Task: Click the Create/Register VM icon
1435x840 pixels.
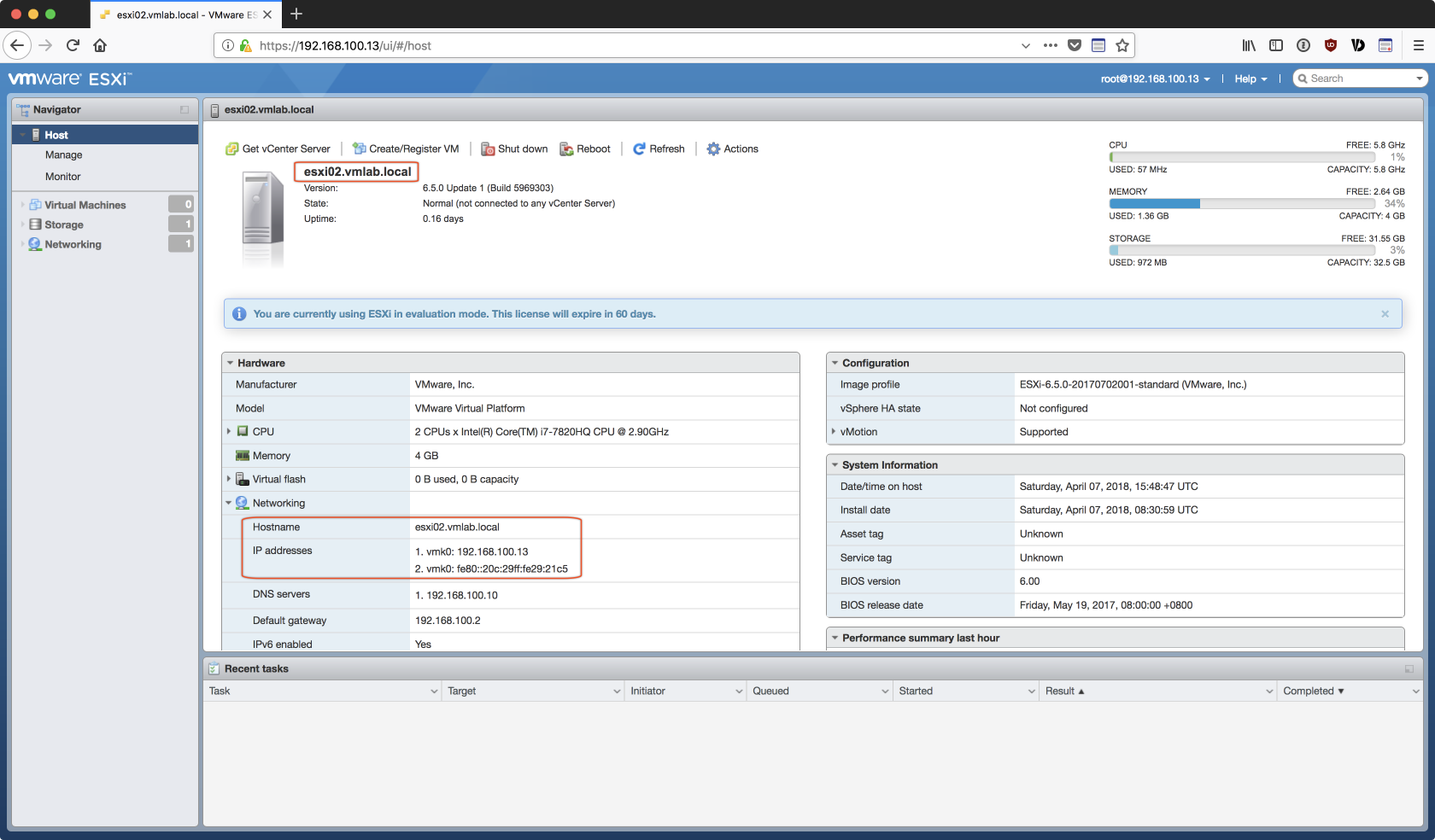Action: click(x=359, y=149)
